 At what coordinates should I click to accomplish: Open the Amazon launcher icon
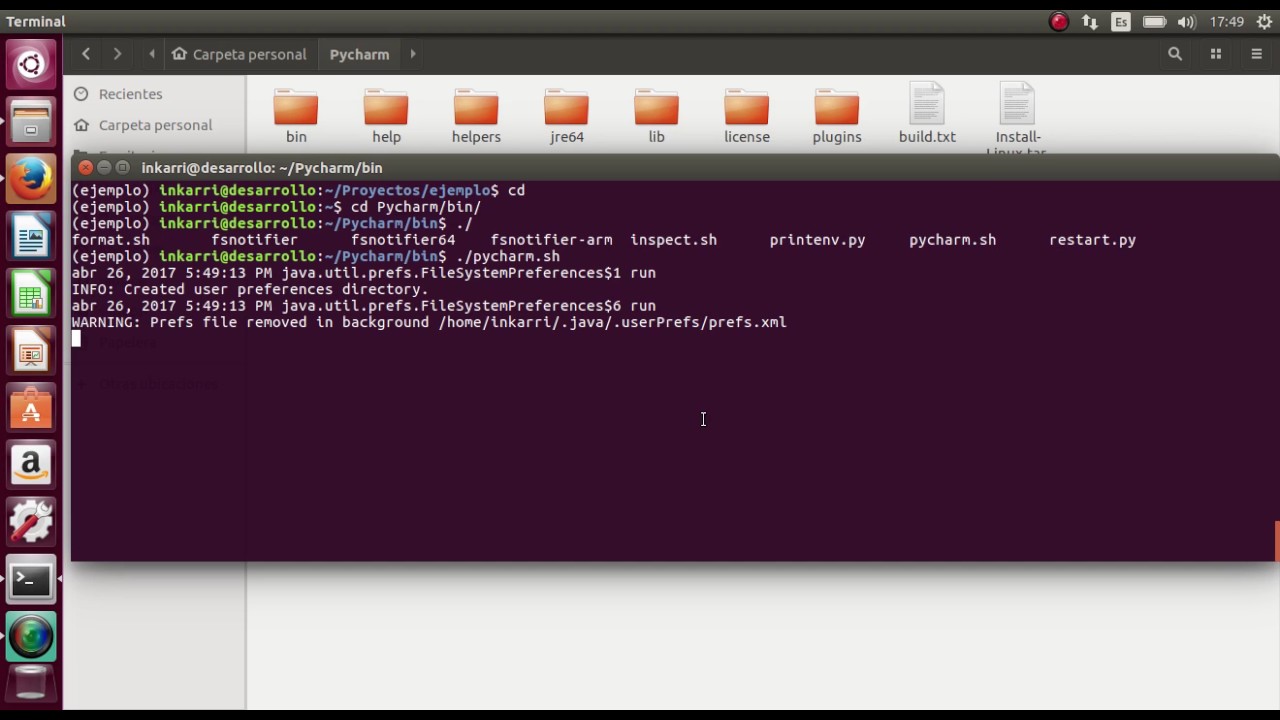click(x=31, y=466)
